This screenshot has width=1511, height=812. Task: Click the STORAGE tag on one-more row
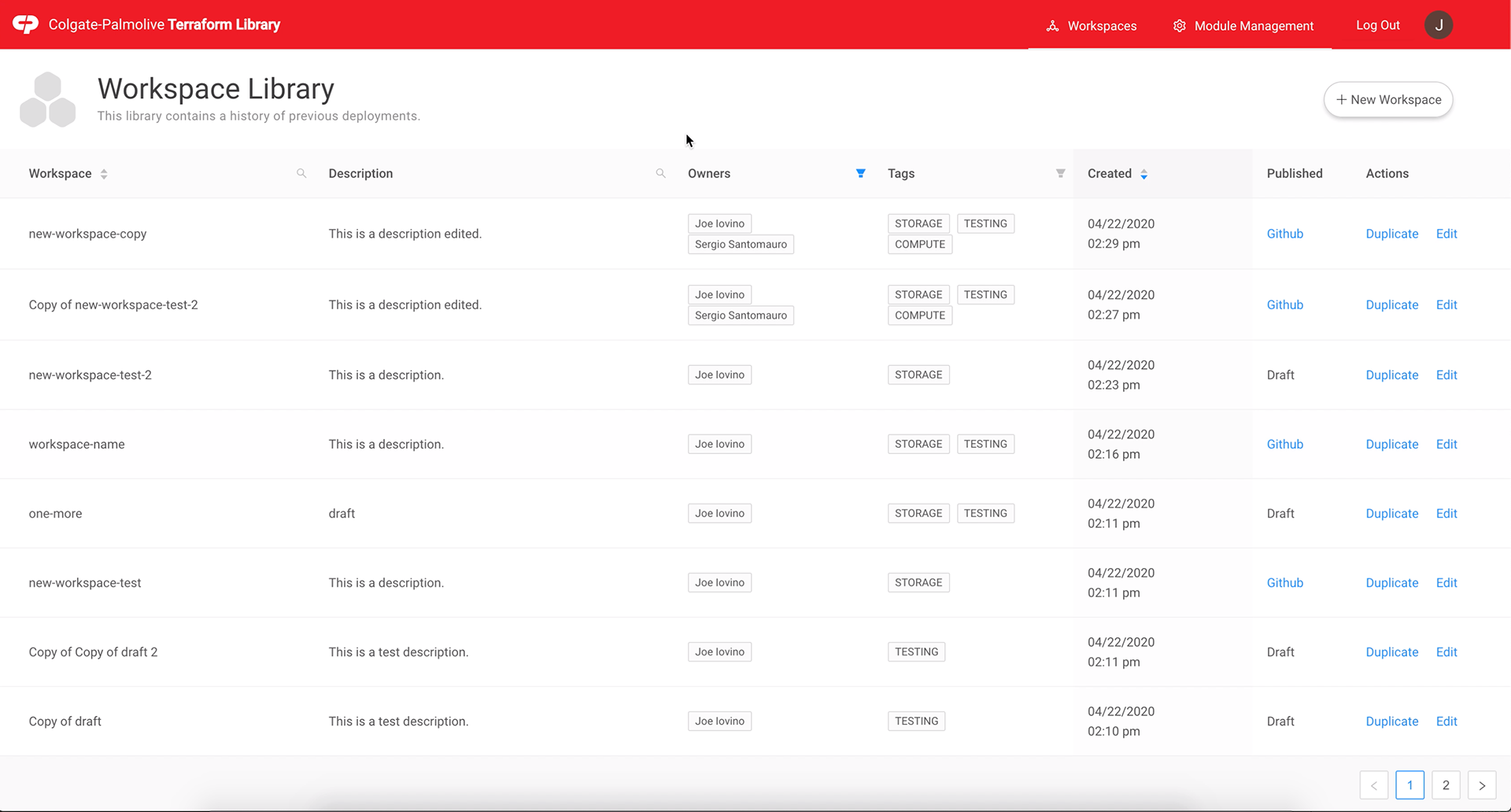click(x=918, y=514)
